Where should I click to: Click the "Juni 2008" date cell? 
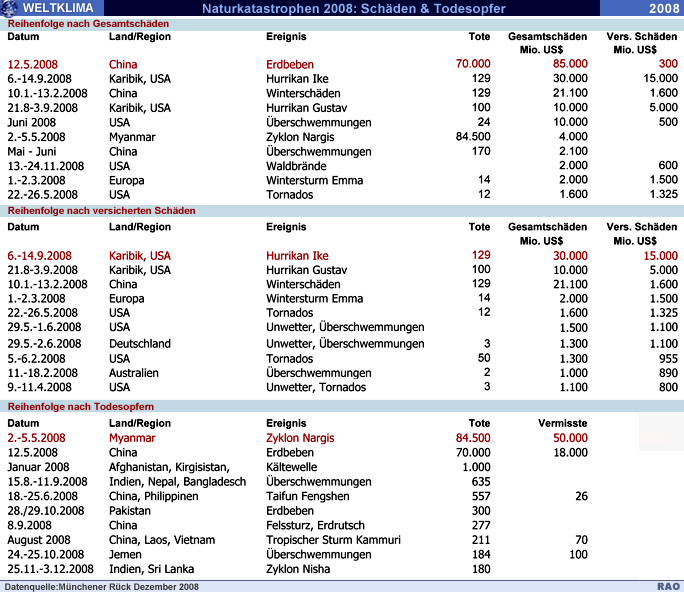pos(31,122)
